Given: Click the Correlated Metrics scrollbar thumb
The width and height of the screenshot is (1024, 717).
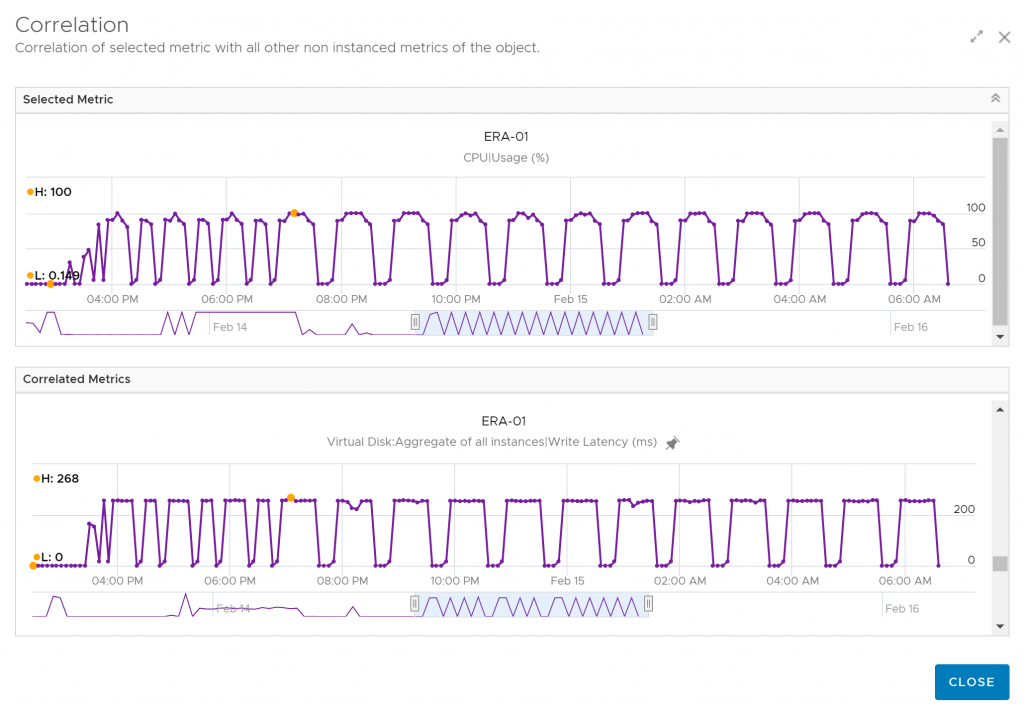Looking at the screenshot, I should point(1000,564).
